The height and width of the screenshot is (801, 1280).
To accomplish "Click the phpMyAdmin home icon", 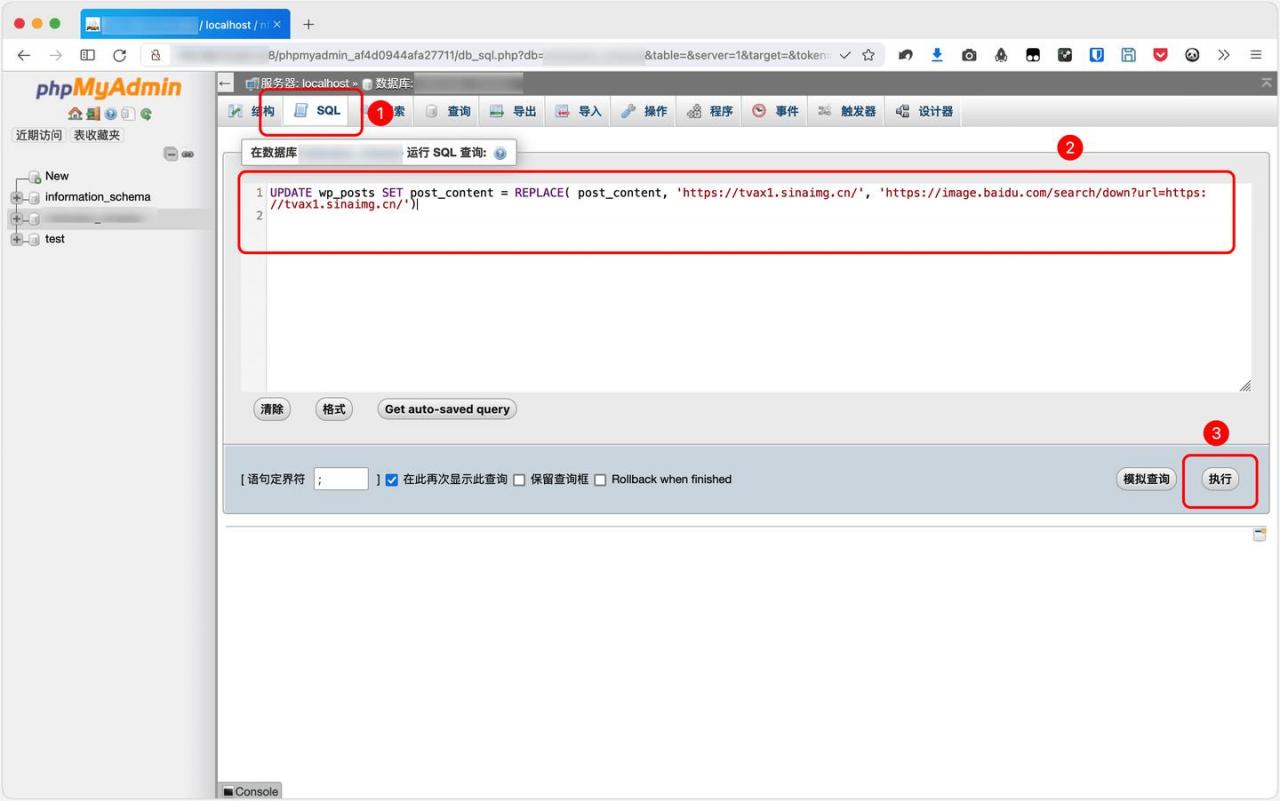I will tap(74, 114).
